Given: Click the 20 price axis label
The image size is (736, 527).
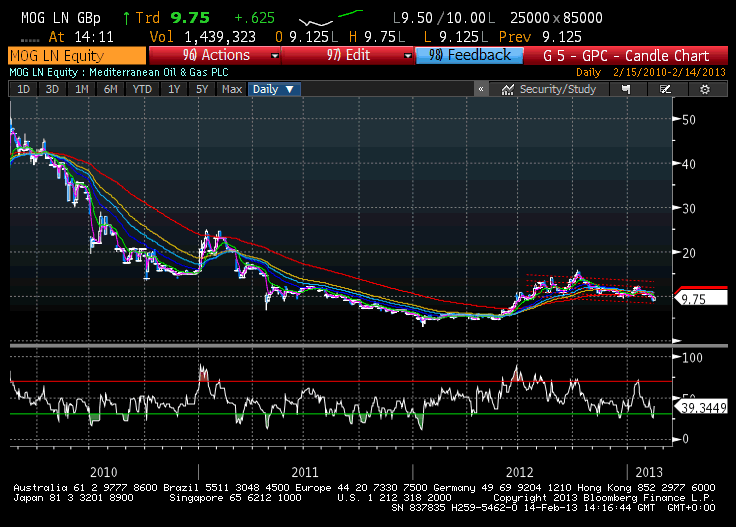Looking at the screenshot, I should tap(689, 253).
